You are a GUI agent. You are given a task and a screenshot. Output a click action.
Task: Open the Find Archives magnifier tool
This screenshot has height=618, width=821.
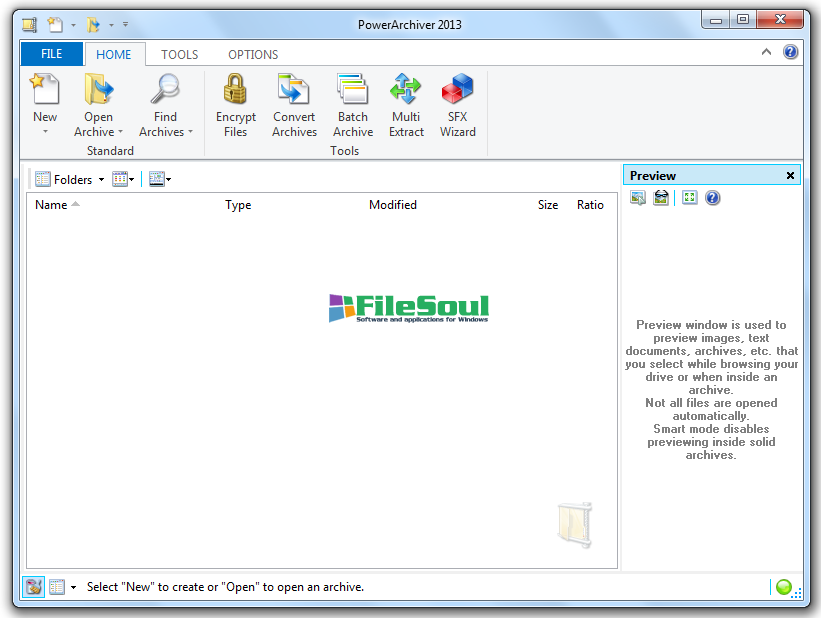point(165,89)
